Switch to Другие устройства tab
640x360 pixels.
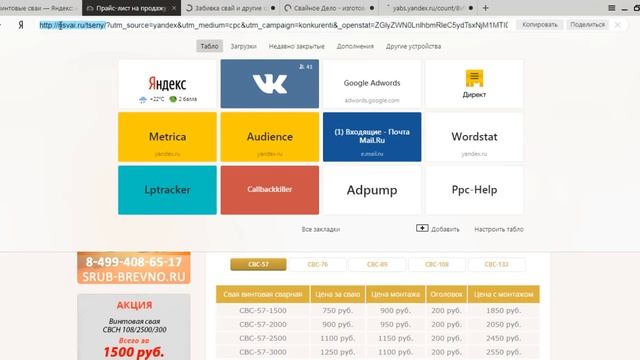(413, 46)
